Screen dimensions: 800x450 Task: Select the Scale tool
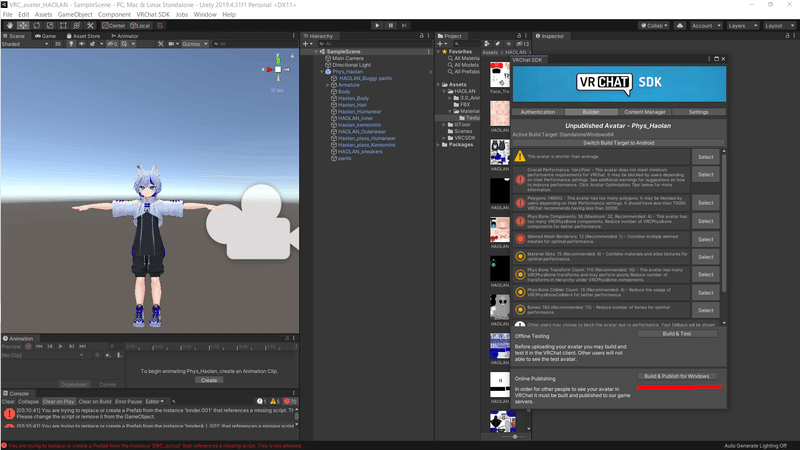tap(50, 26)
